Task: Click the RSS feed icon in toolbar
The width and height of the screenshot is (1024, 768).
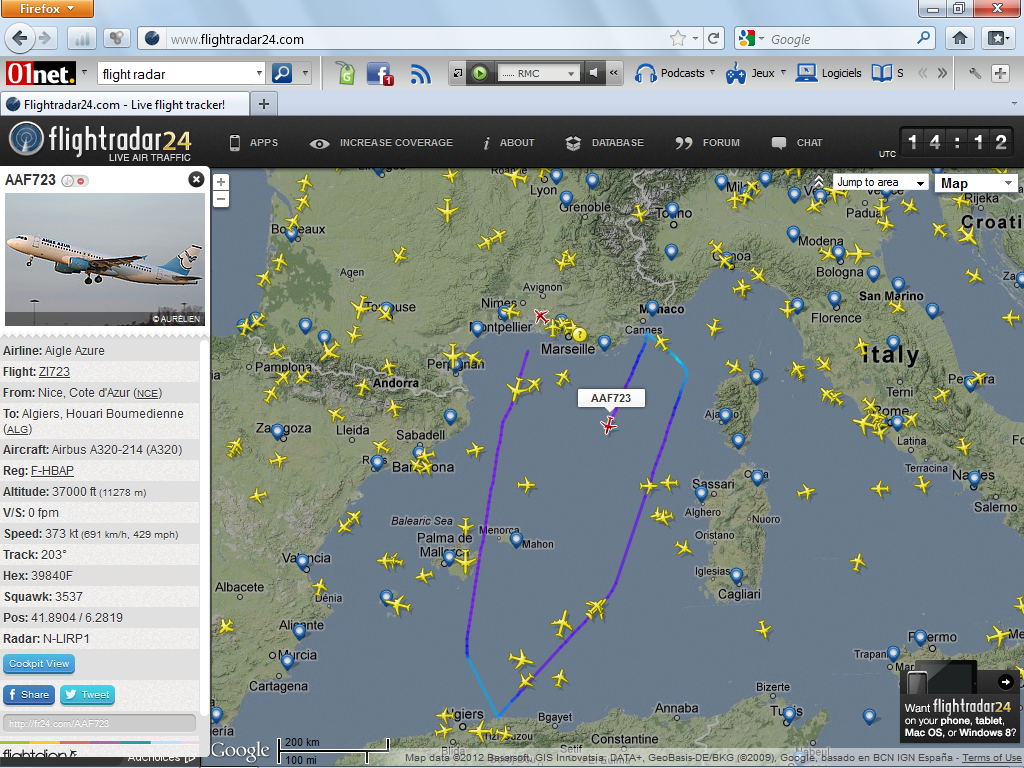Action: [420, 73]
